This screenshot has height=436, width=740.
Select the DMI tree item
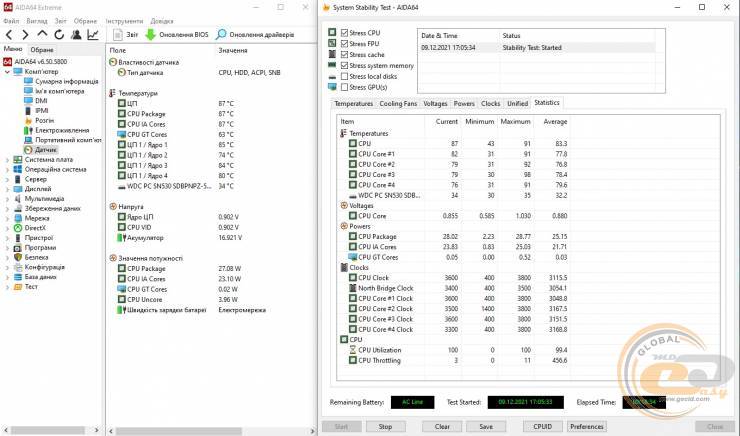coord(41,101)
